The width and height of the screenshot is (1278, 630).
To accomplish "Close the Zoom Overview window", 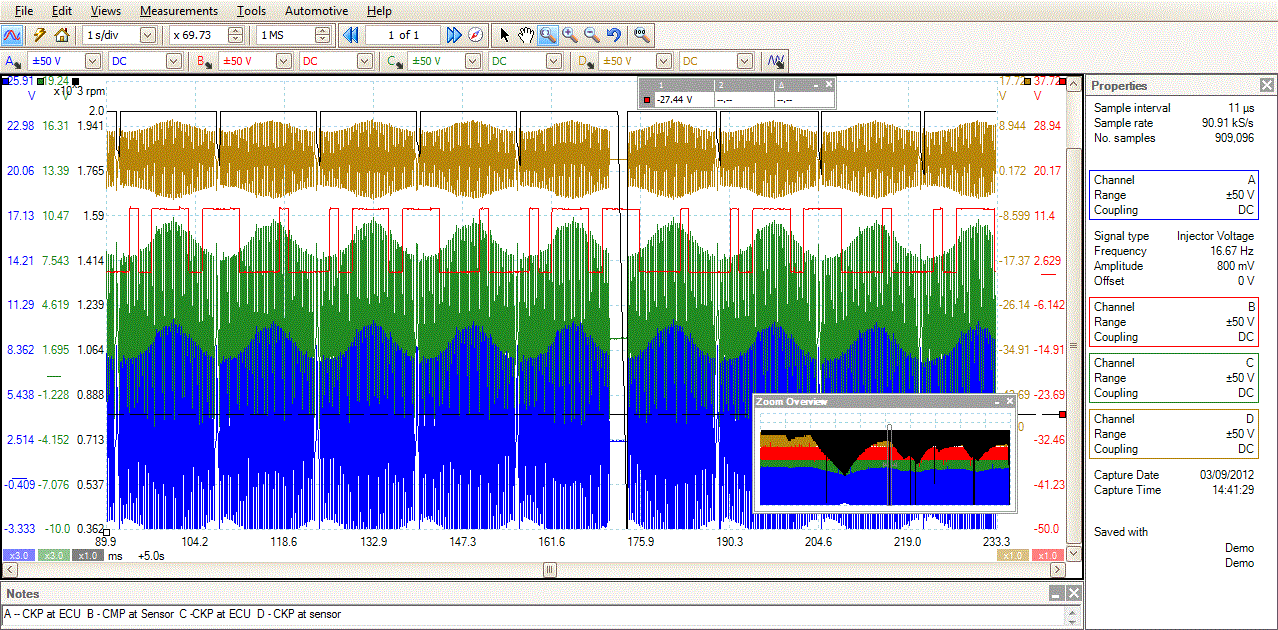I will pyautogui.click(x=1008, y=401).
